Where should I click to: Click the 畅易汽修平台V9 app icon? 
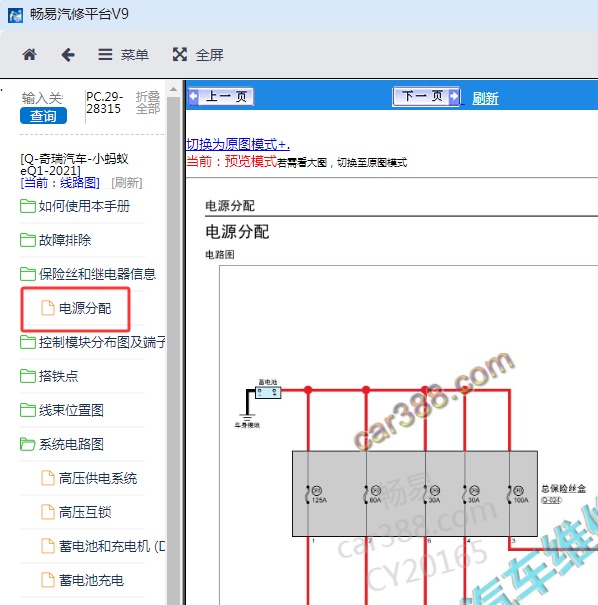click(x=15, y=15)
